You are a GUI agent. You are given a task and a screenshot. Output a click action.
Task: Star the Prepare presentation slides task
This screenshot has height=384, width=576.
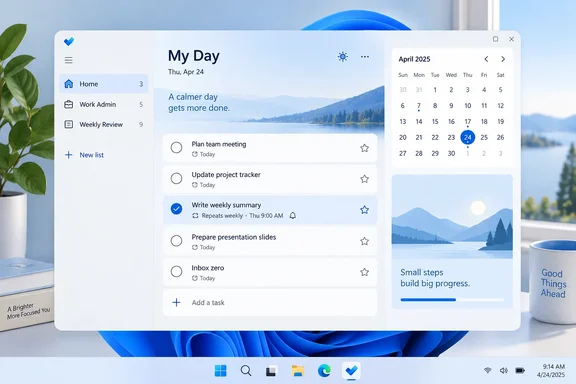(x=364, y=241)
